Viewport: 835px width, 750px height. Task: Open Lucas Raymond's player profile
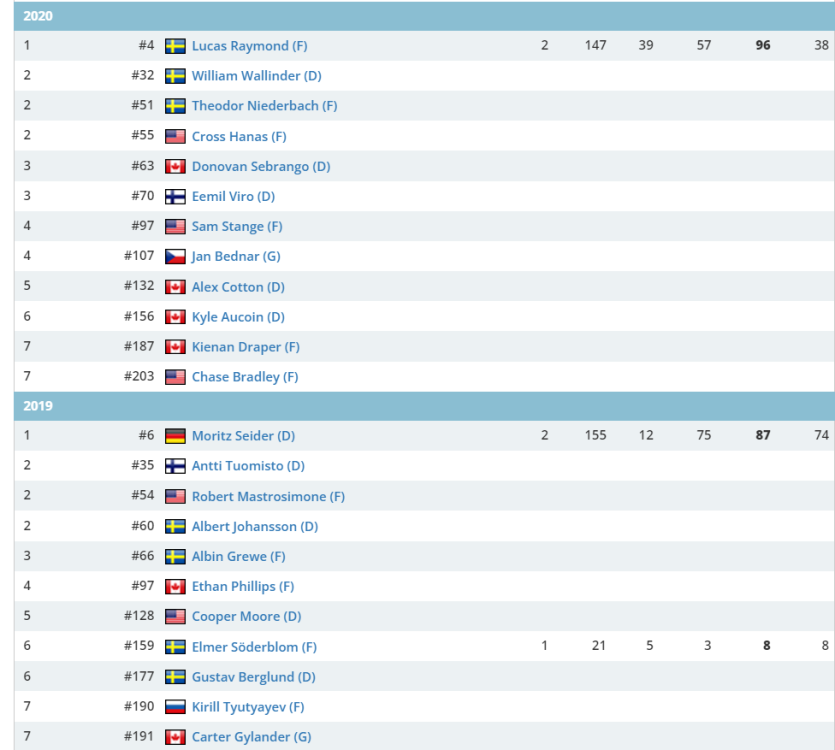249,46
